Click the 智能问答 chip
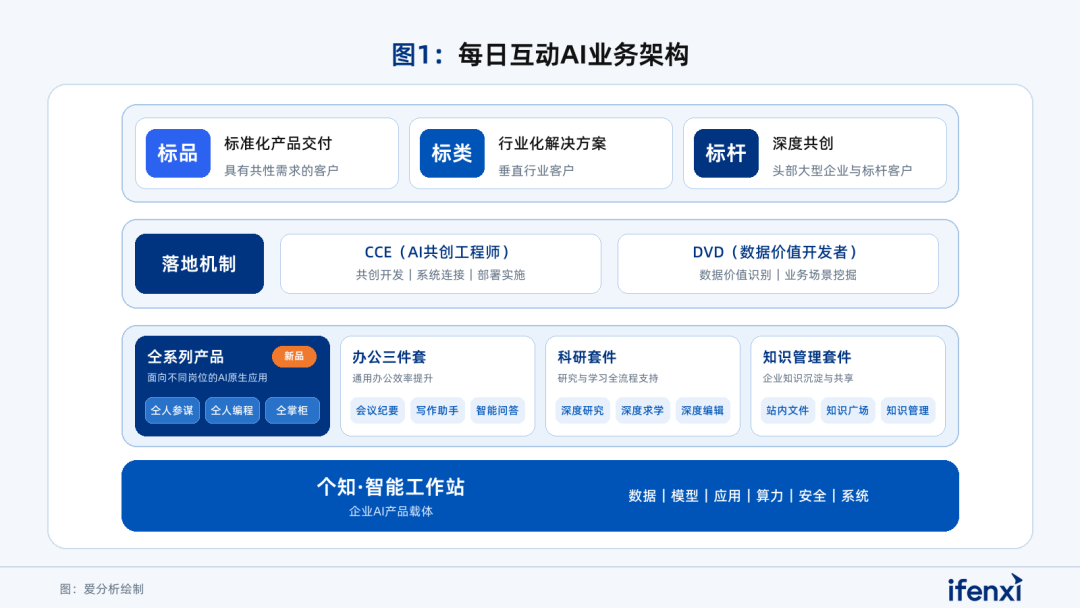 [x=497, y=410]
